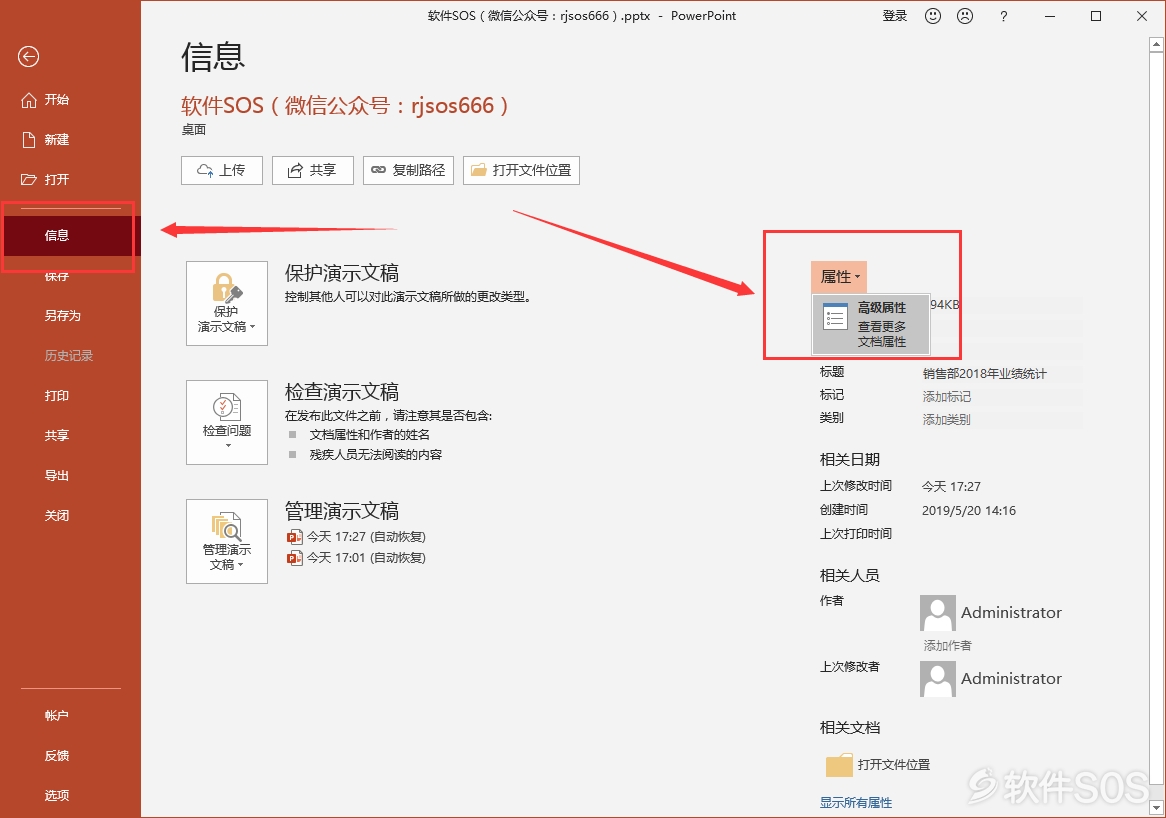Screen dimensions: 1166x818
Task: Open the 帐户 account page
Action: tap(57, 715)
